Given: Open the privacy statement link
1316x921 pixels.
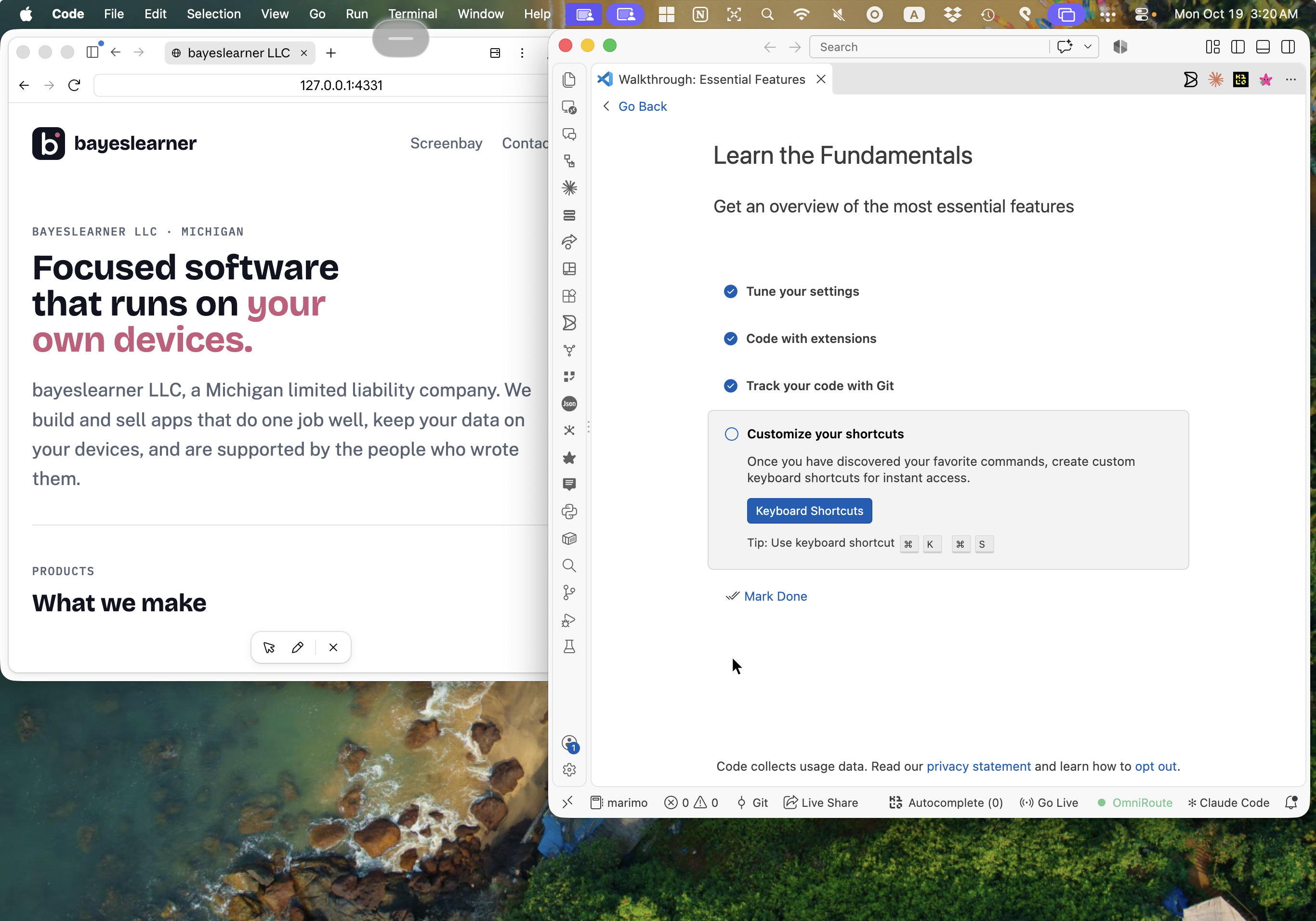Looking at the screenshot, I should tap(978, 767).
